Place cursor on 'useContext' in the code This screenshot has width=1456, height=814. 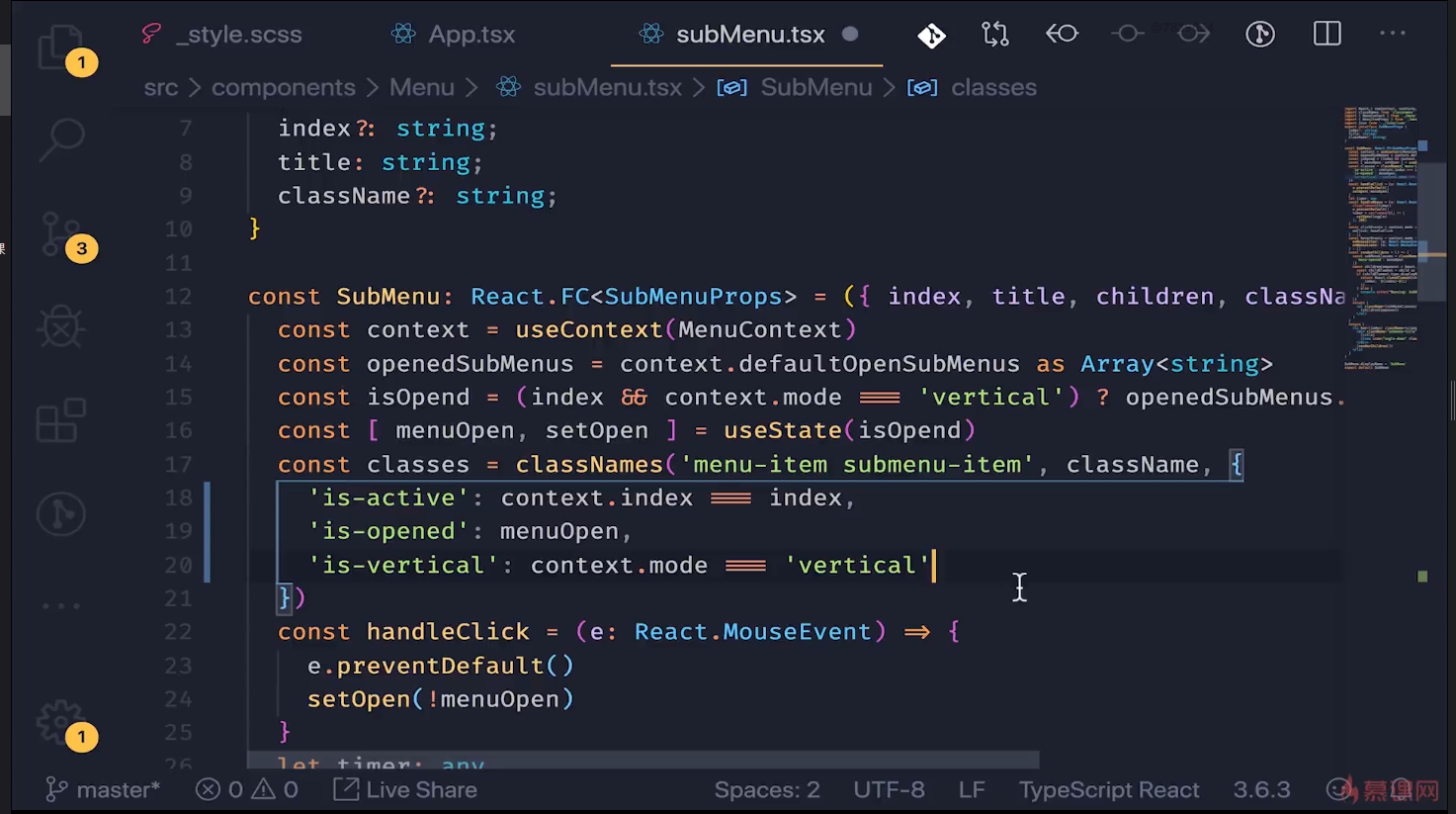(589, 330)
